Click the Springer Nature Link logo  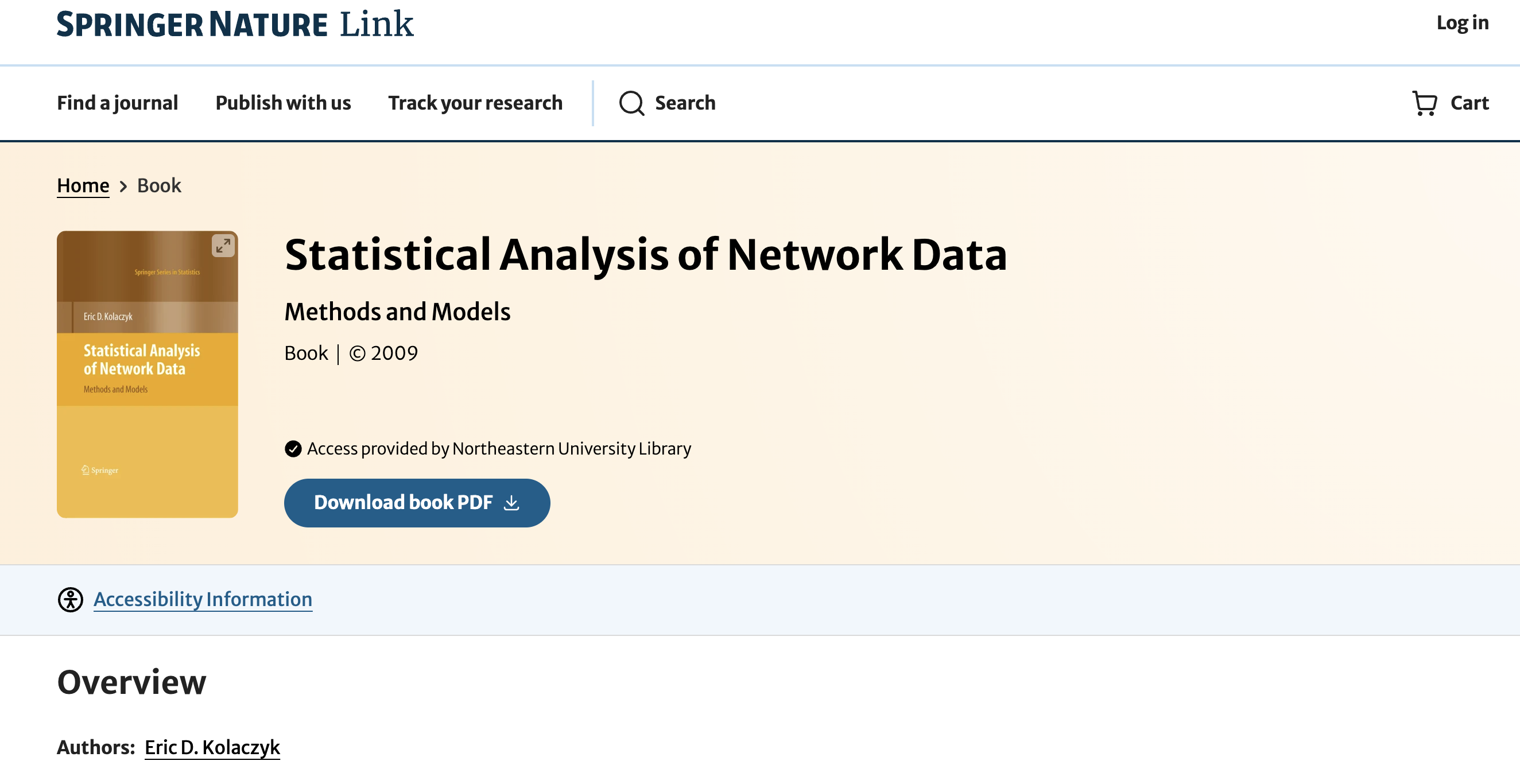coord(235,24)
